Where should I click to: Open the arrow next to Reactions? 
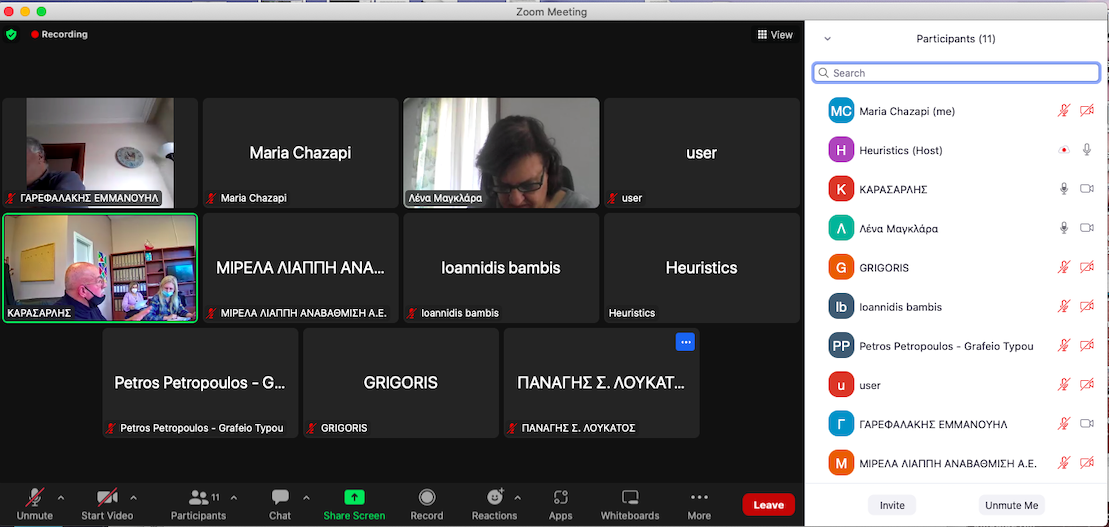[517, 497]
